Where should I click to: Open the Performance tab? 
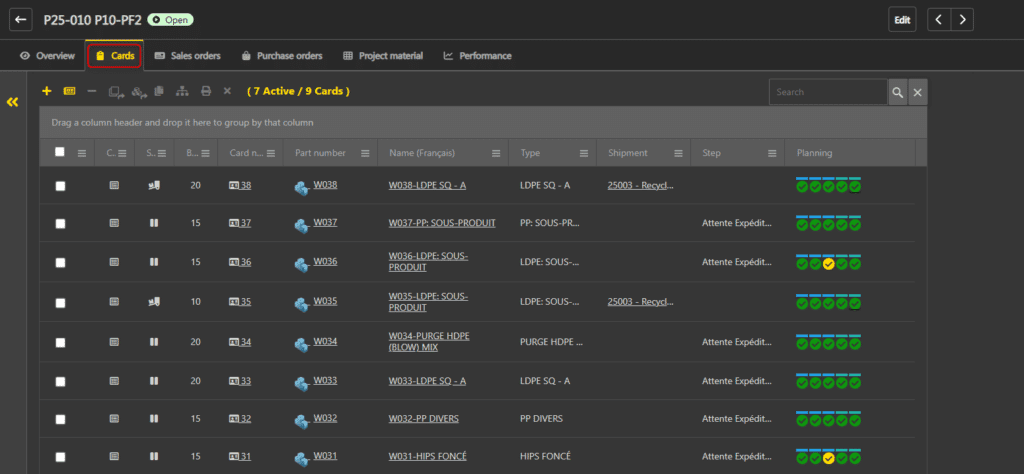477,56
